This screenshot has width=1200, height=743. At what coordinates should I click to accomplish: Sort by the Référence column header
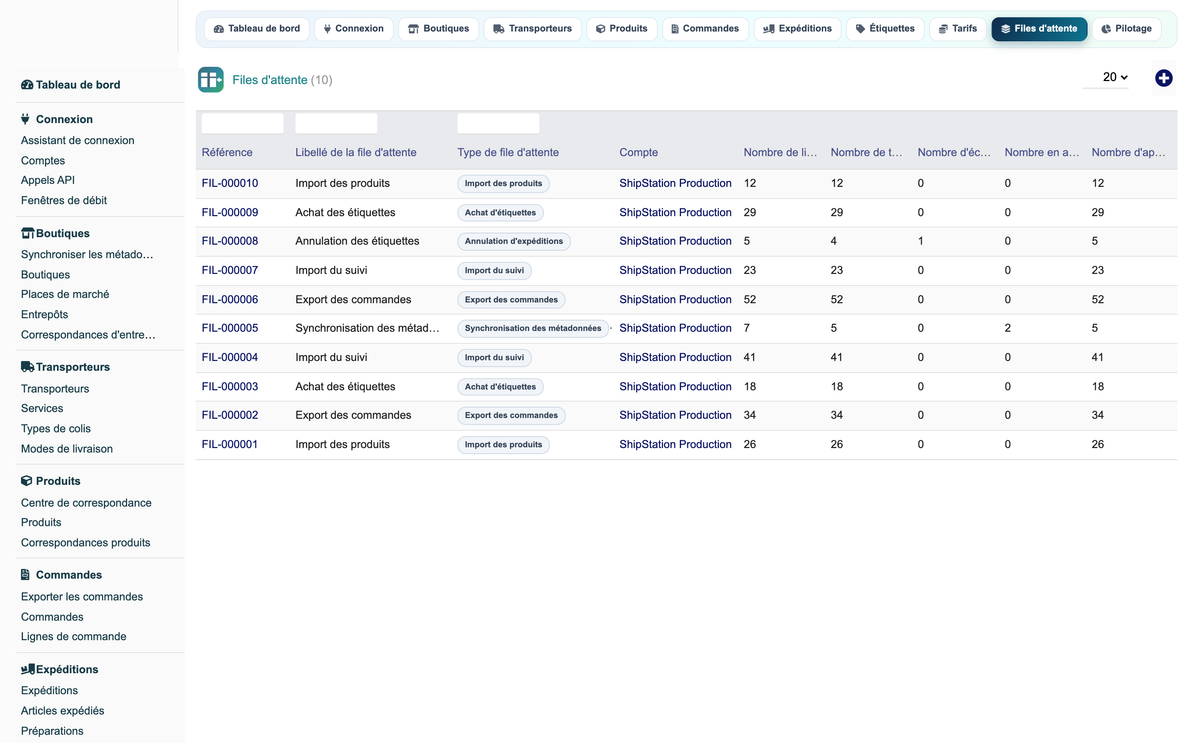click(x=227, y=153)
